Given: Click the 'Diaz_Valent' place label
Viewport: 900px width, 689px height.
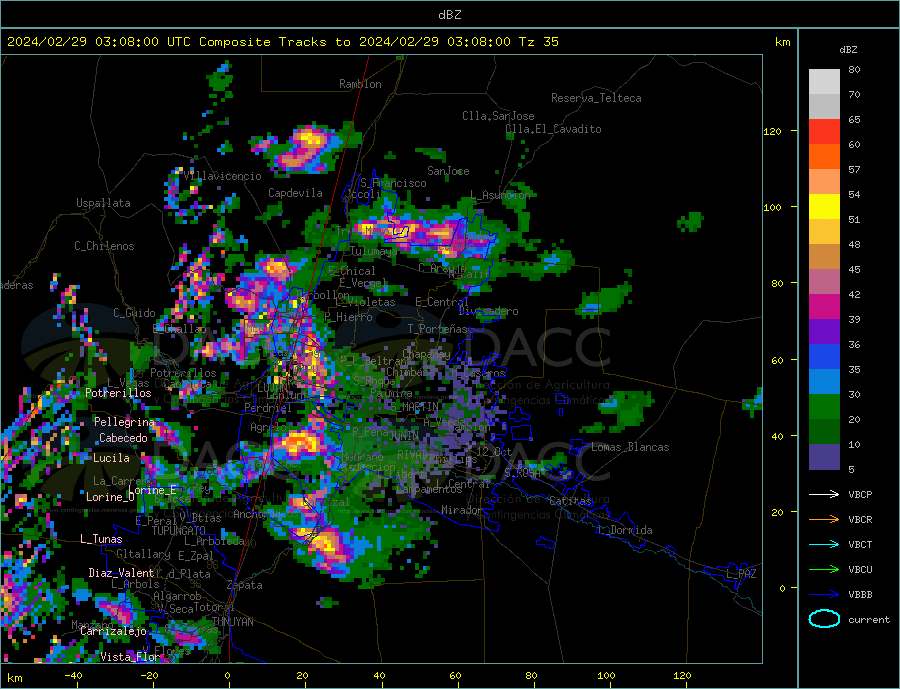Looking at the screenshot, I should (x=121, y=573).
